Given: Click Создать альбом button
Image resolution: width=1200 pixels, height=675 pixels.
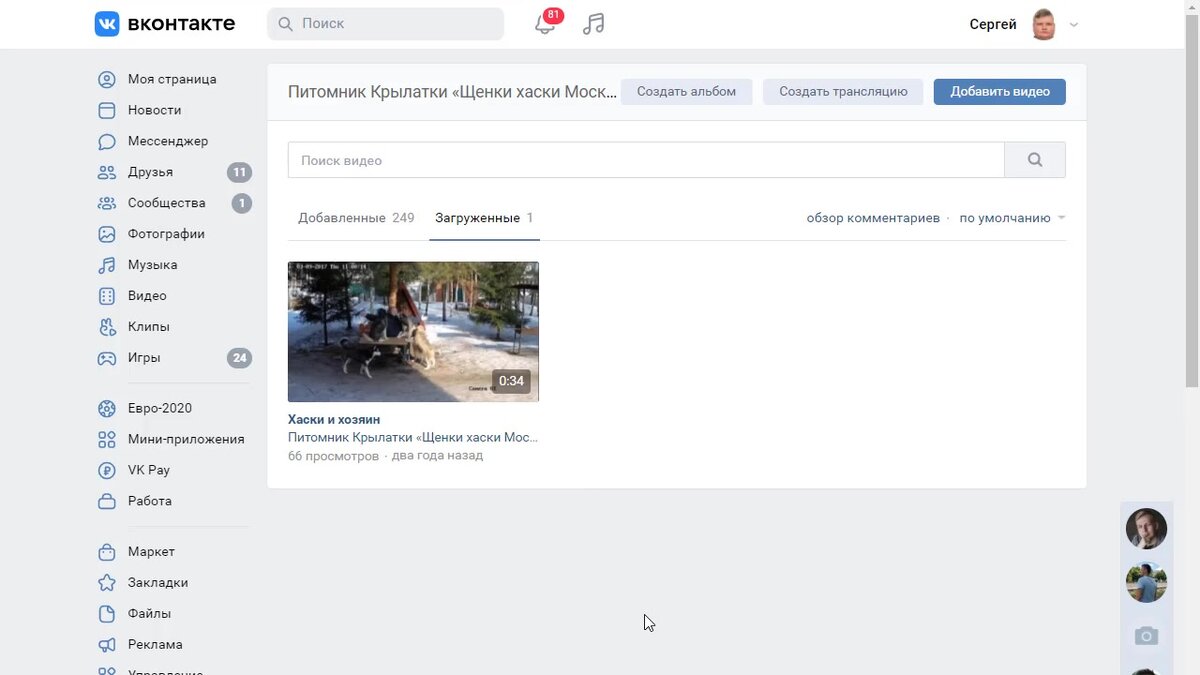Looking at the screenshot, I should (686, 92).
